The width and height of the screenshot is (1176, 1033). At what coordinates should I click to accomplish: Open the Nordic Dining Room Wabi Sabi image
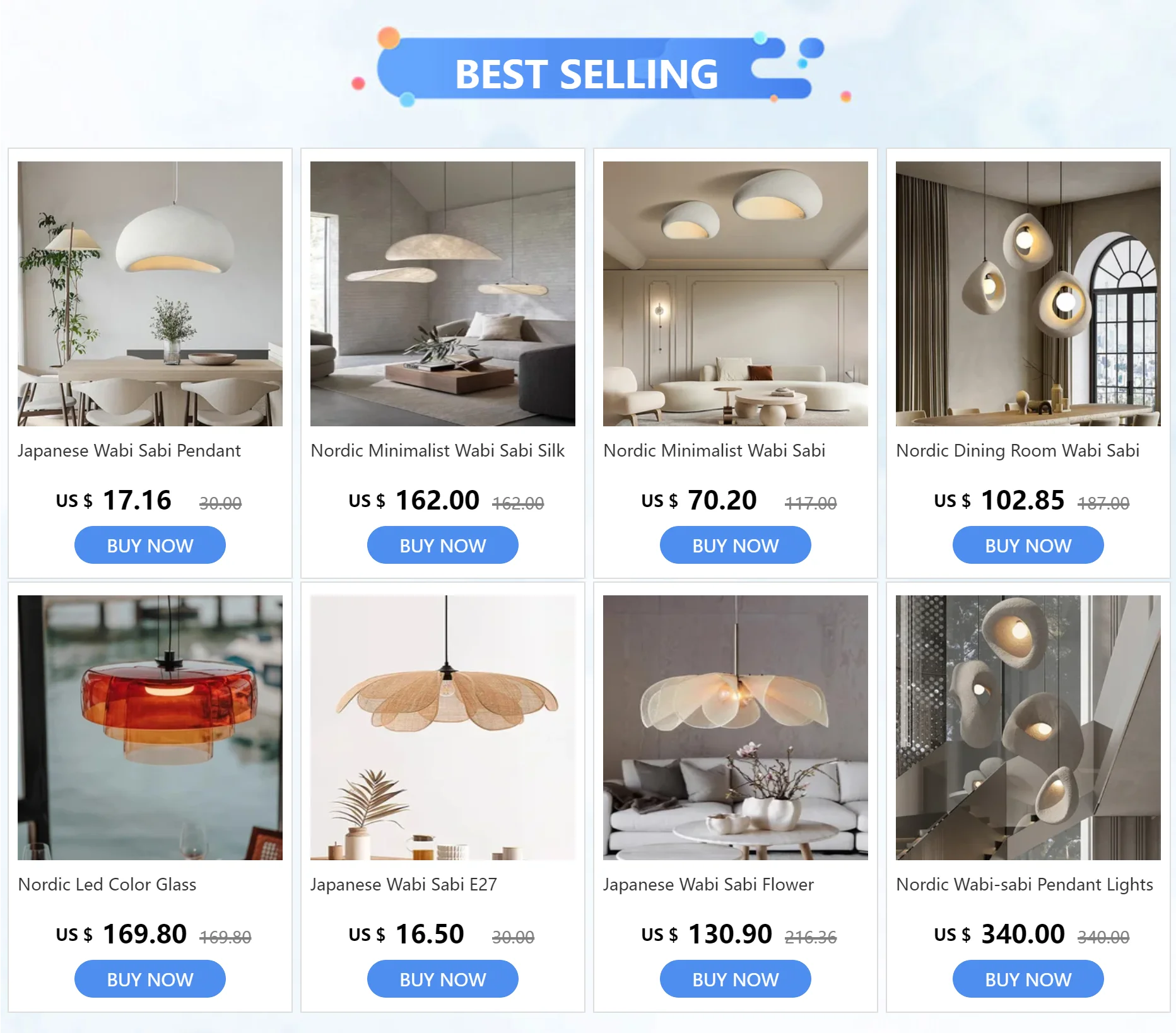coord(1028,294)
